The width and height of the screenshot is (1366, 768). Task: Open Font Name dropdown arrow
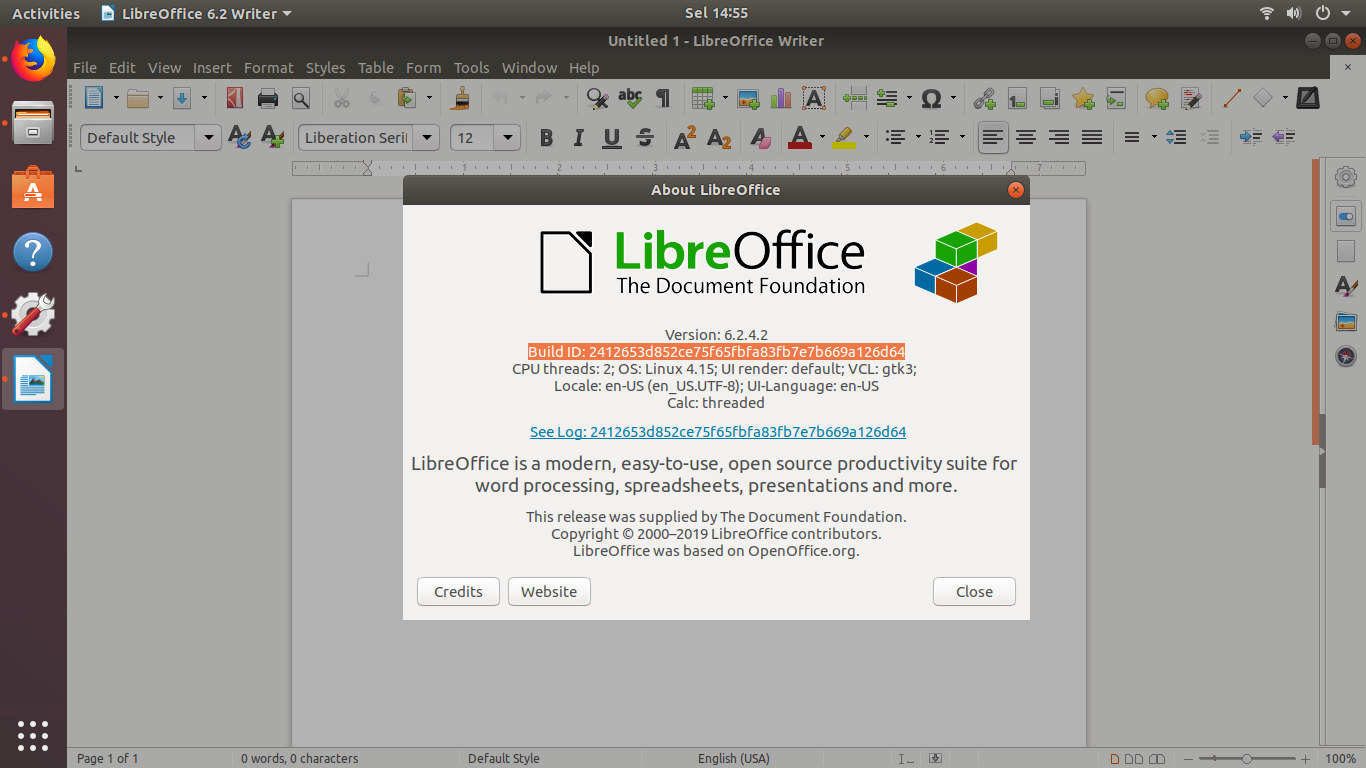pos(428,137)
